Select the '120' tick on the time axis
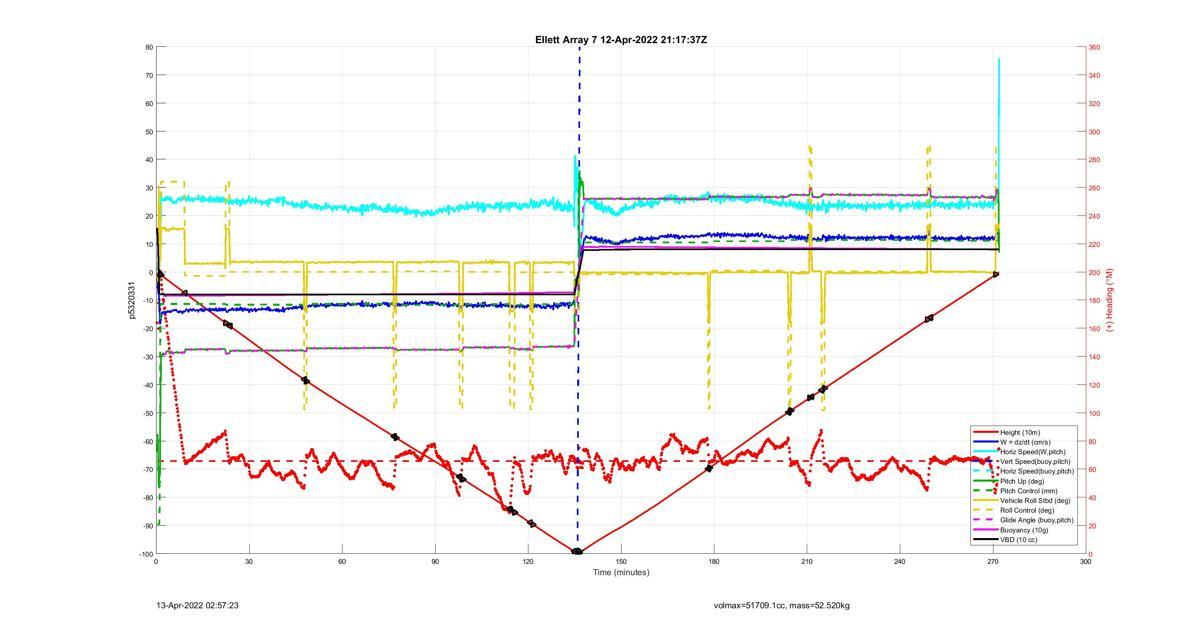This screenshot has height=622, width=1200. [528, 562]
